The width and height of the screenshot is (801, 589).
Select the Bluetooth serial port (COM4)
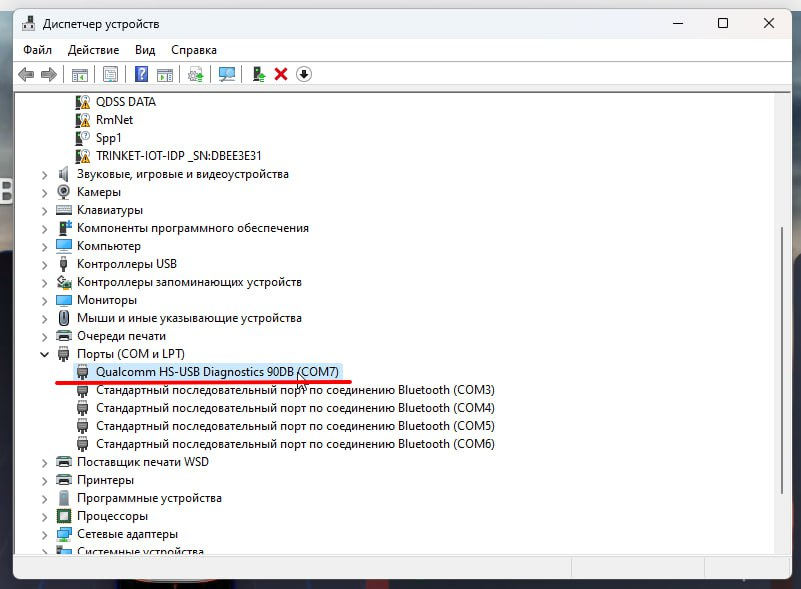(x=295, y=408)
